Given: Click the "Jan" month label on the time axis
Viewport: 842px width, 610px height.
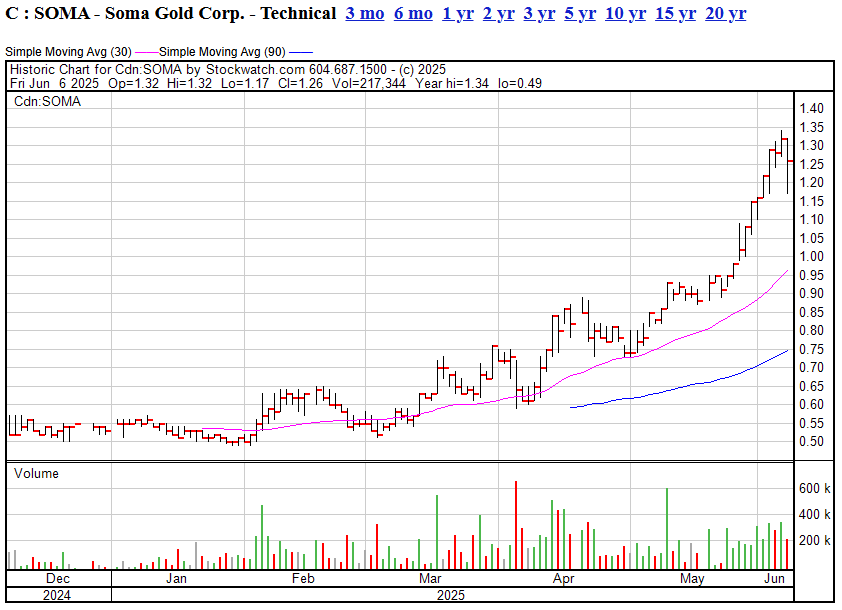Looking at the screenshot, I should [176, 578].
